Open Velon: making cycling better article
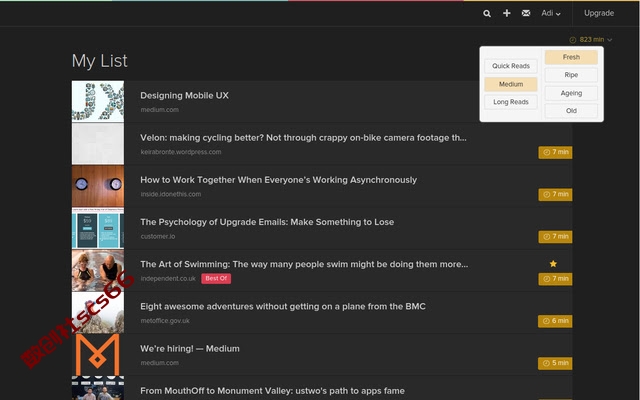The width and height of the screenshot is (640, 400). pos(303,138)
